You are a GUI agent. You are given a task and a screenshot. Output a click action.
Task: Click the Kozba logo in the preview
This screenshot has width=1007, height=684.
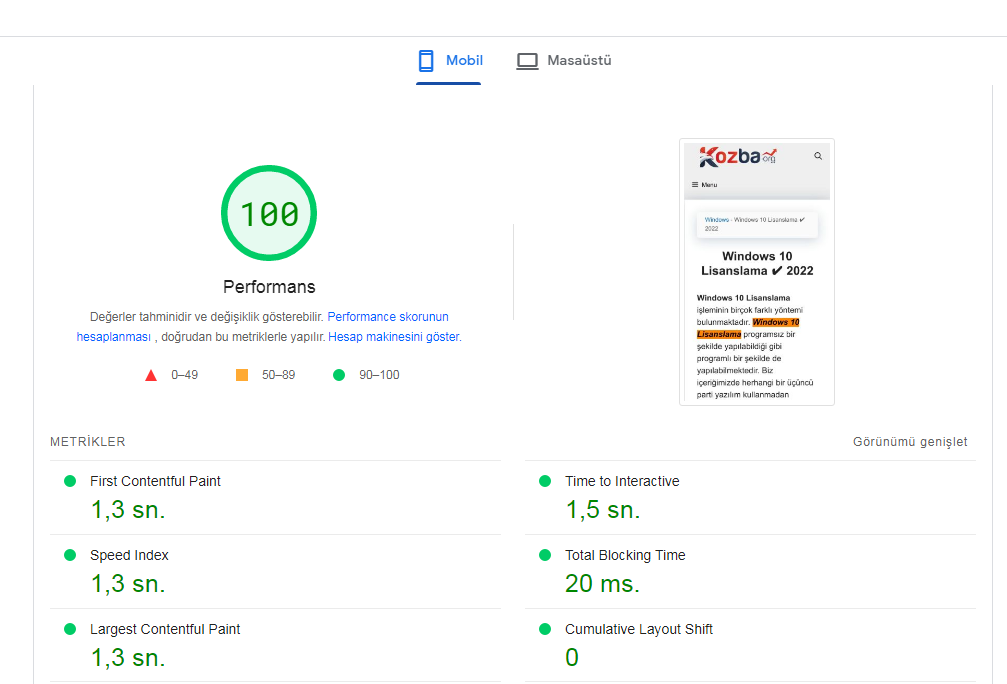pos(738,157)
